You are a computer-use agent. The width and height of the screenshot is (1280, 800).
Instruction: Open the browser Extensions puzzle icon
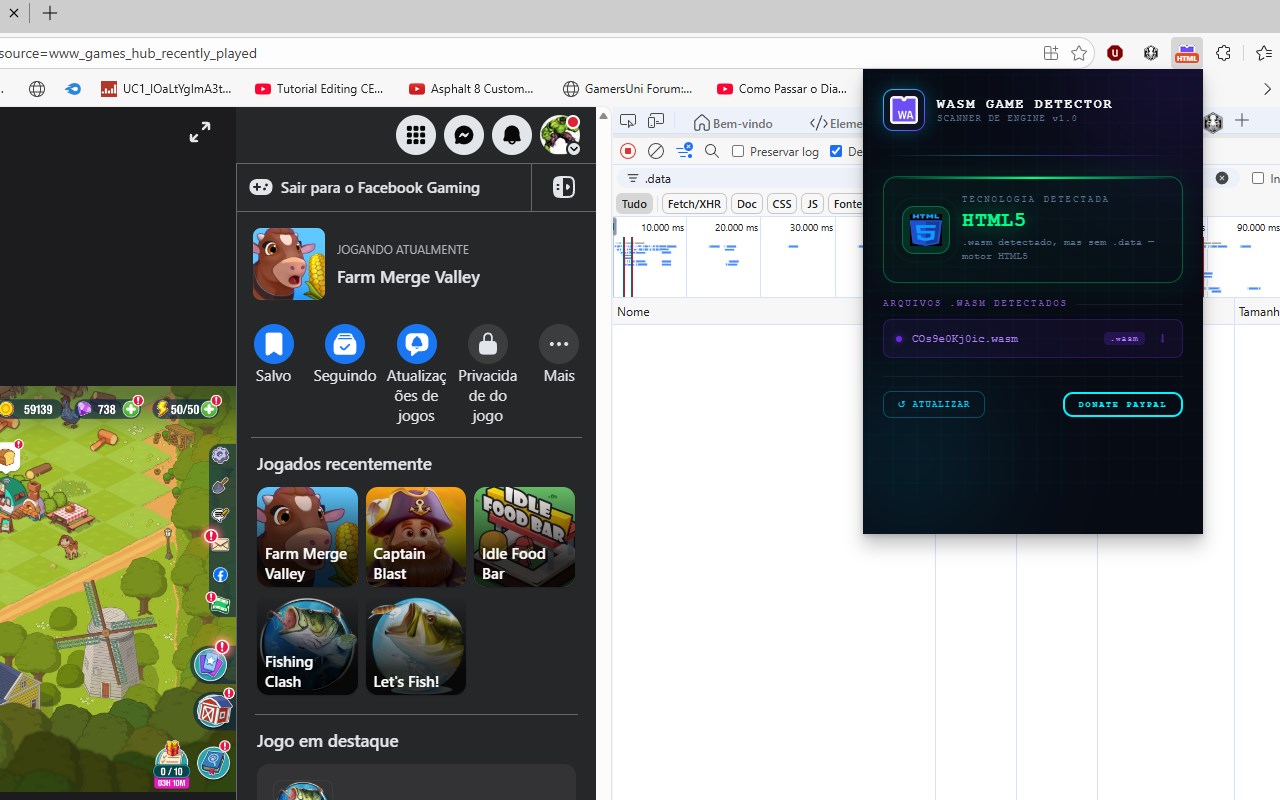click(x=1223, y=53)
